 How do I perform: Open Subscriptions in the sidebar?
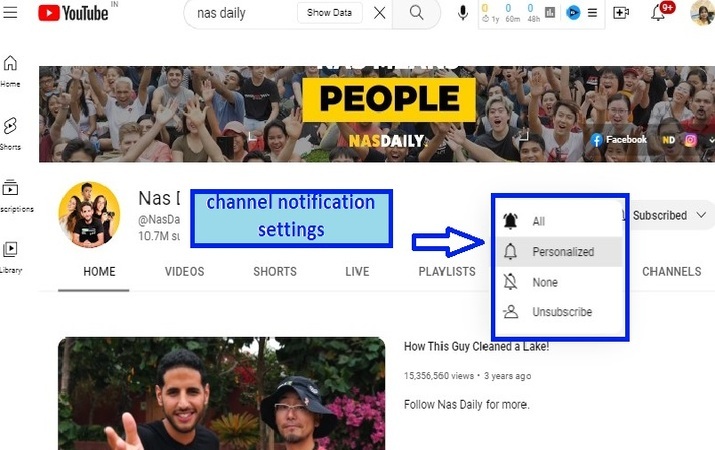[14, 197]
